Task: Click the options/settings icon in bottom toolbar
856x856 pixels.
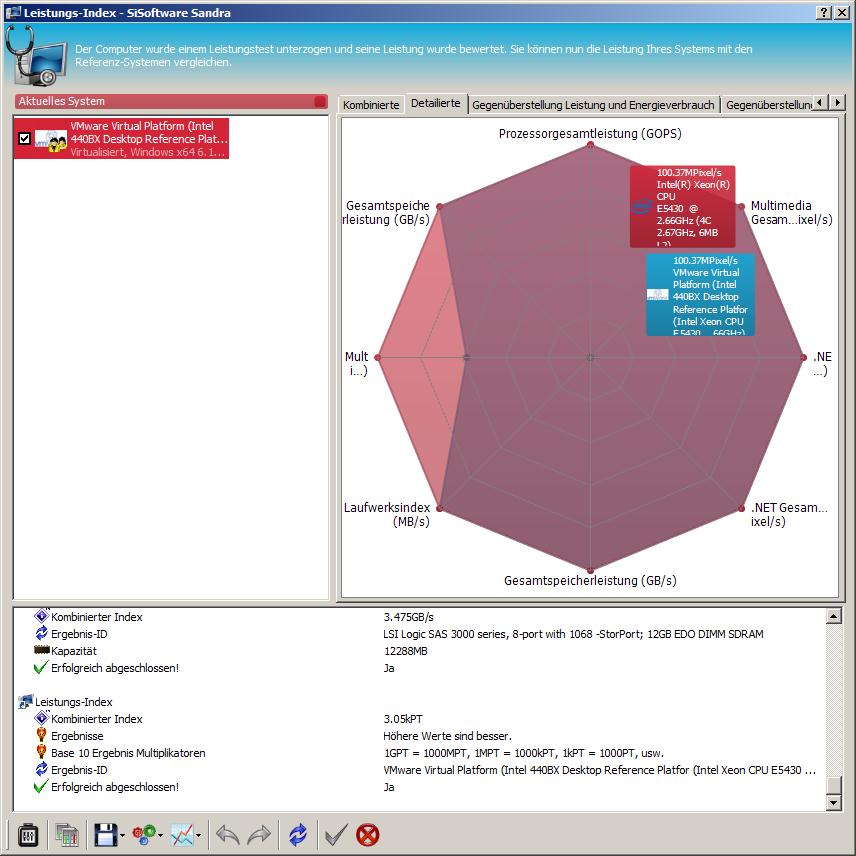Action: click(x=28, y=834)
